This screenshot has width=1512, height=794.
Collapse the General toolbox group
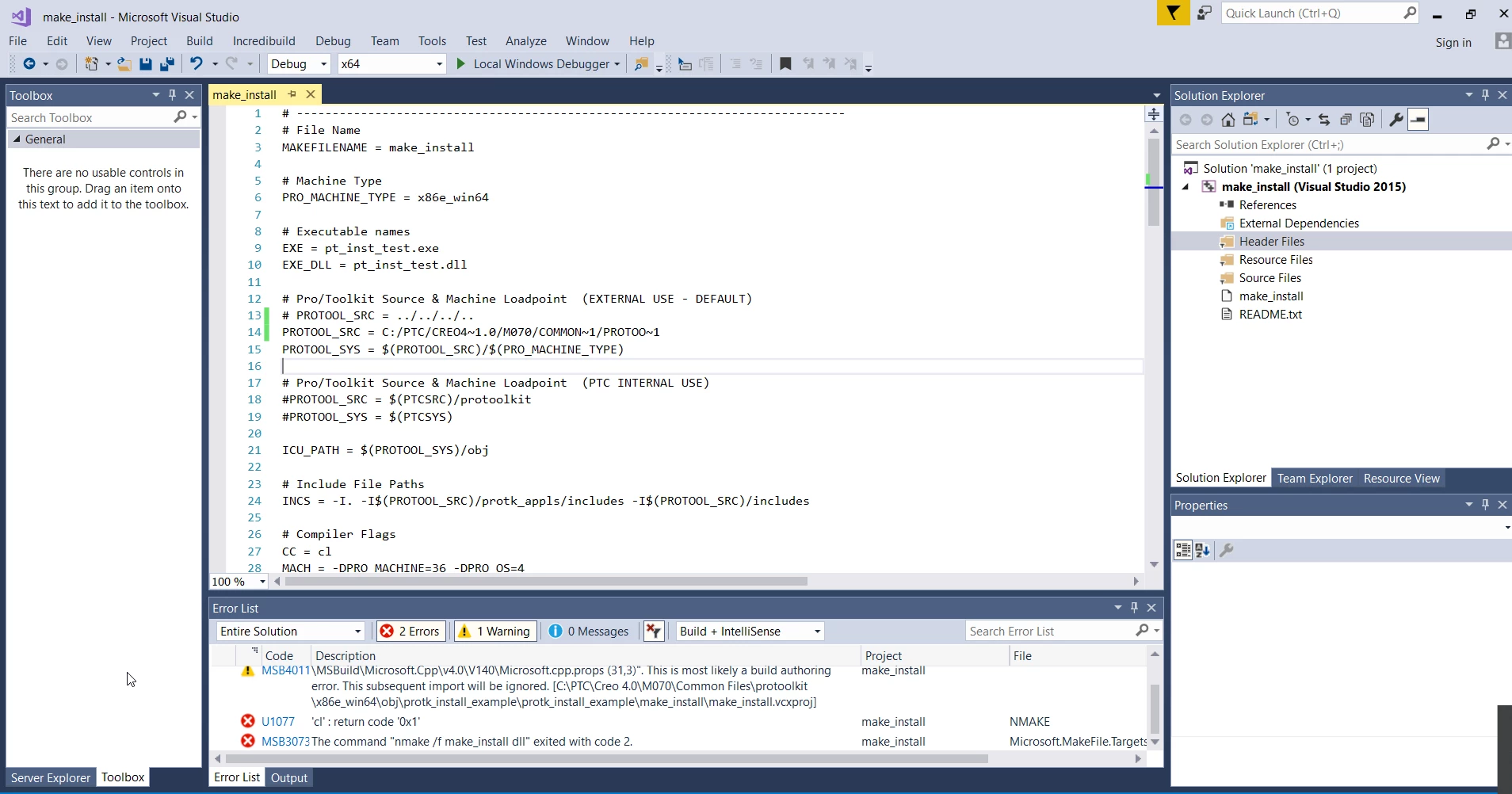(17, 139)
